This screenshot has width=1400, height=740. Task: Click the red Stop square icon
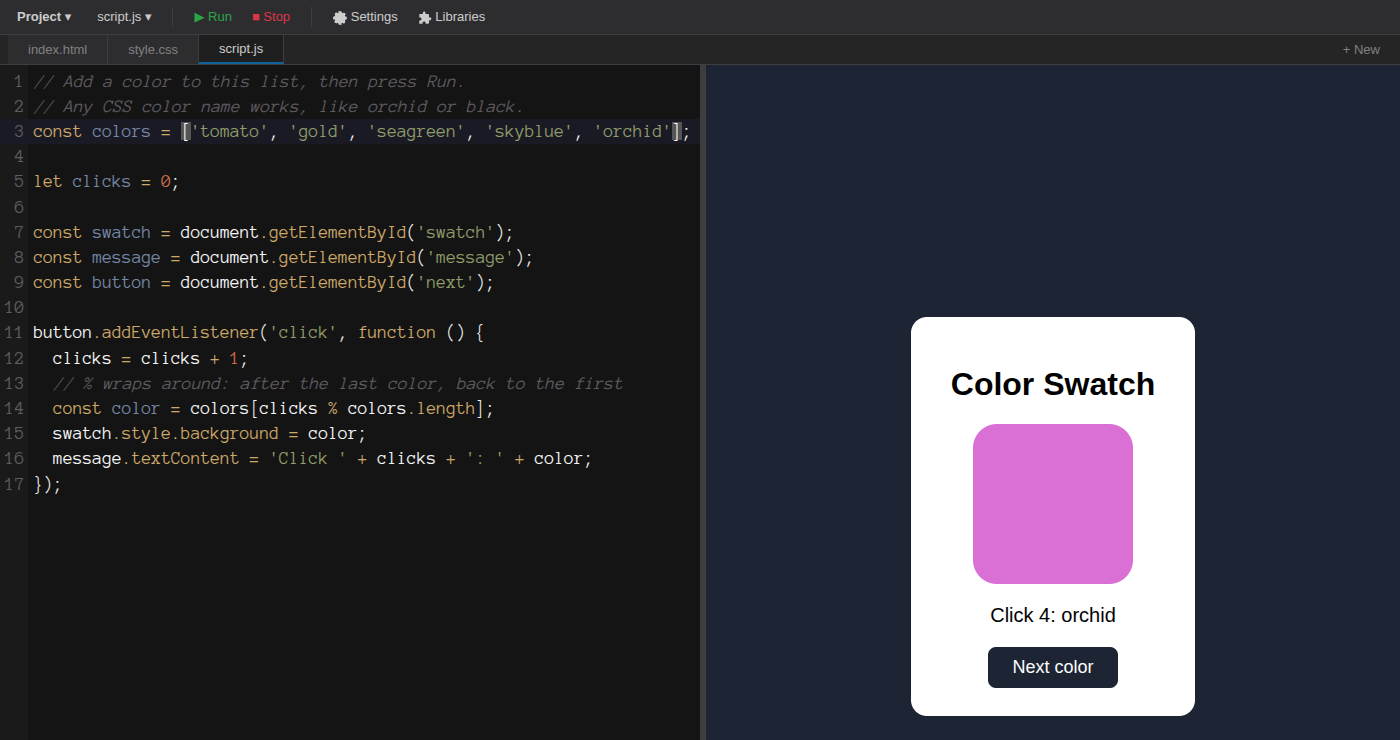tap(256, 17)
